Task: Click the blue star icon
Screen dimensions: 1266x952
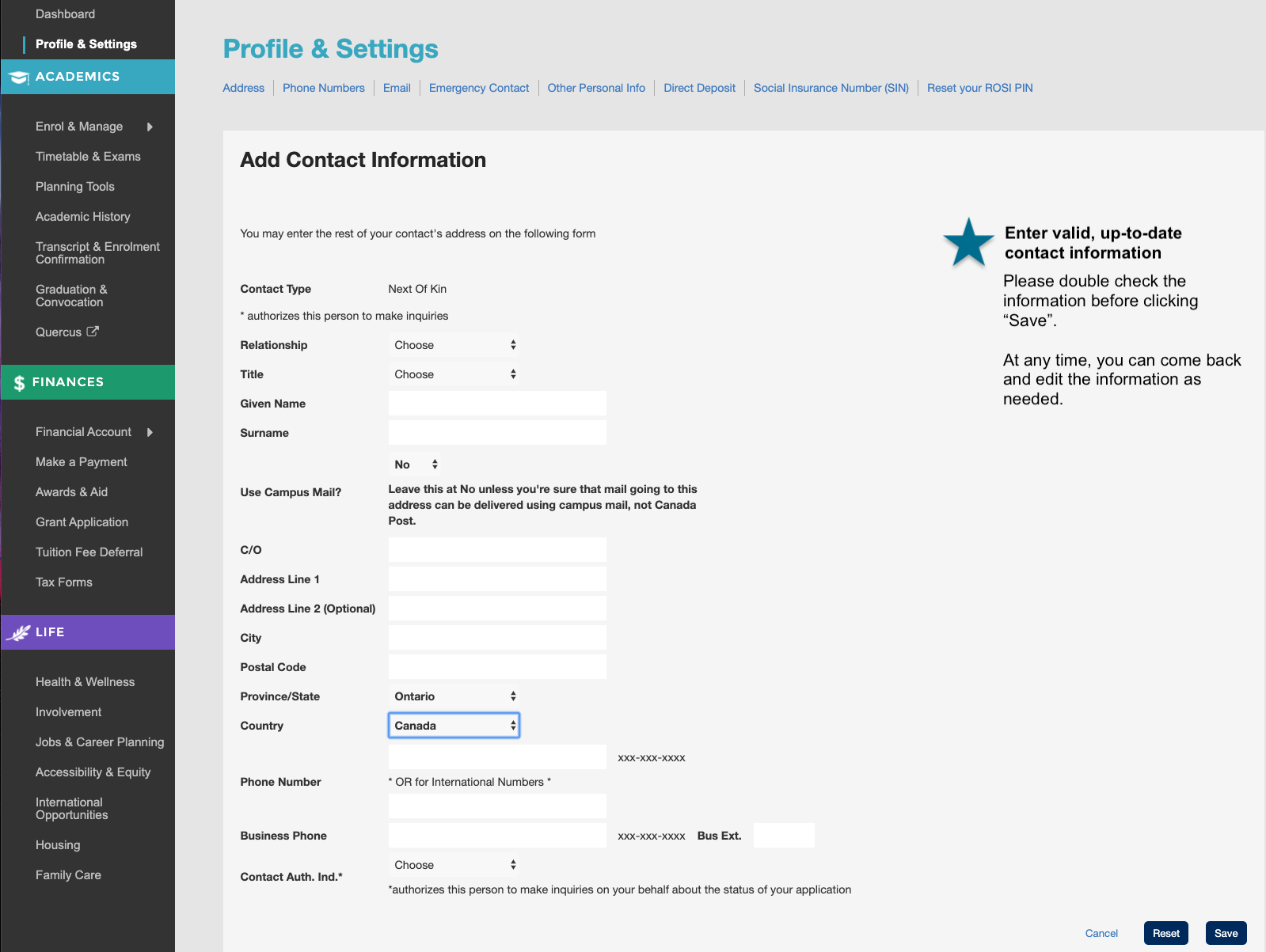Action: [x=968, y=243]
